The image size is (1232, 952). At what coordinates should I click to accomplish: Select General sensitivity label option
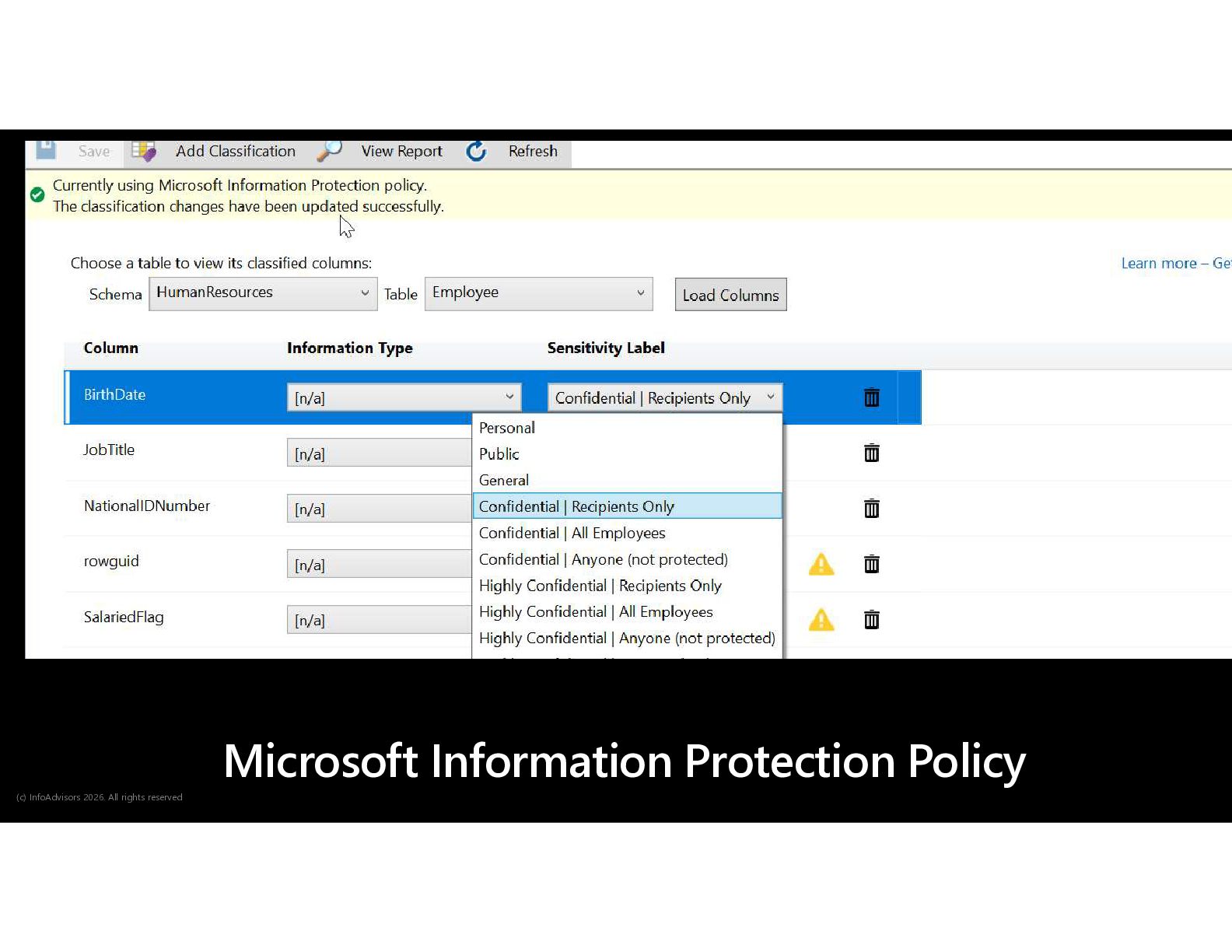pyautogui.click(x=627, y=480)
